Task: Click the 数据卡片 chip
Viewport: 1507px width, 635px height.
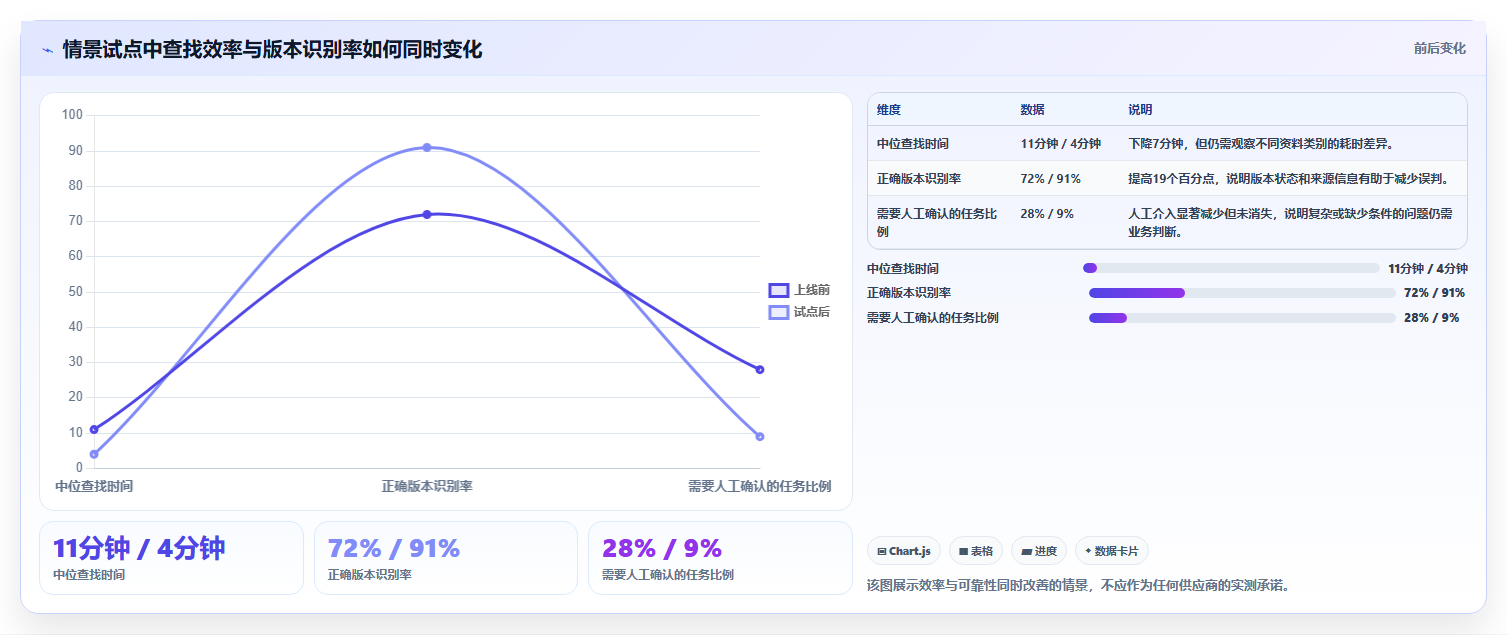Action: pos(1112,551)
